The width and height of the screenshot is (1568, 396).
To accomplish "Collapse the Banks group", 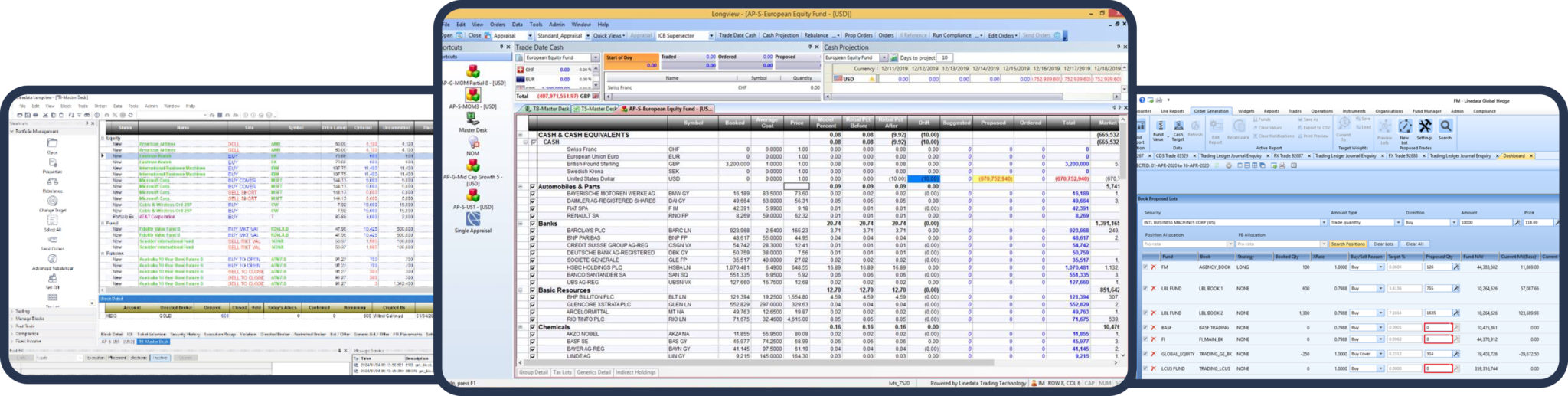I will (521, 224).
